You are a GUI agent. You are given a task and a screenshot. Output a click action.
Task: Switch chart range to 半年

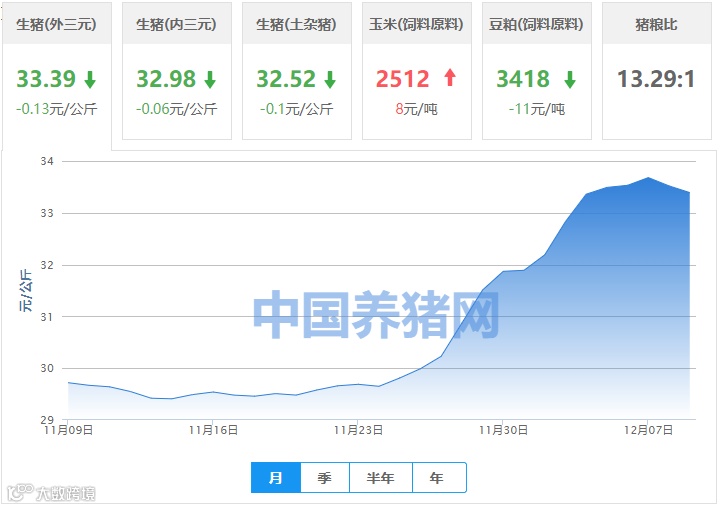point(381,478)
